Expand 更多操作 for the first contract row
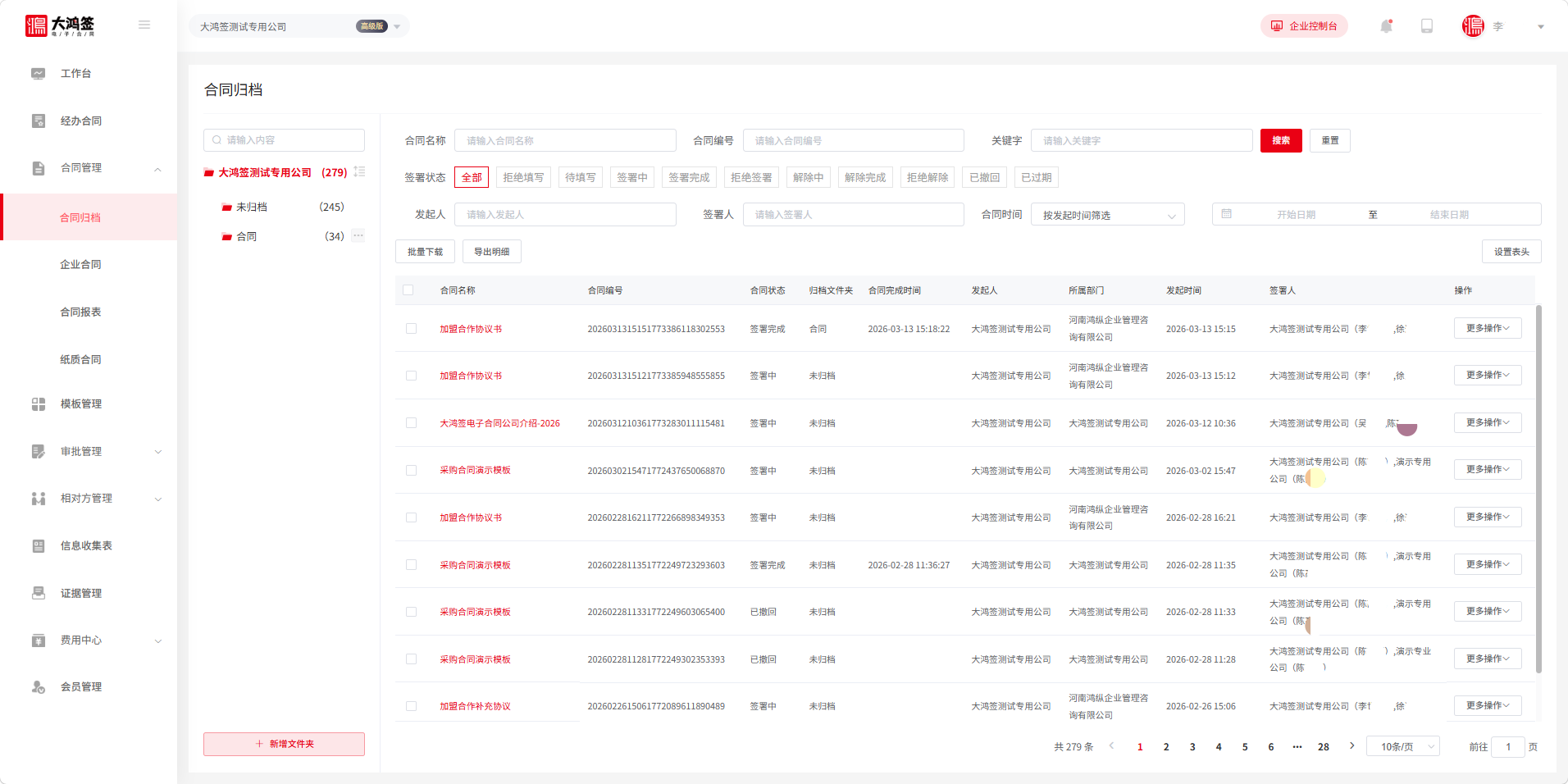The image size is (1568, 784). [1488, 329]
